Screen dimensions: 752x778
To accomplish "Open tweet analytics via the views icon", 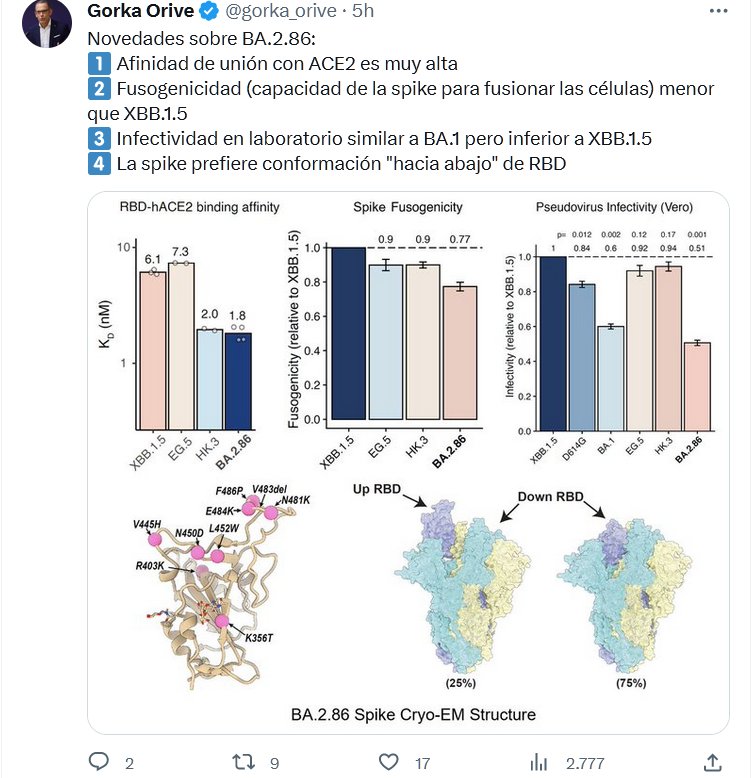I will click(539, 762).
